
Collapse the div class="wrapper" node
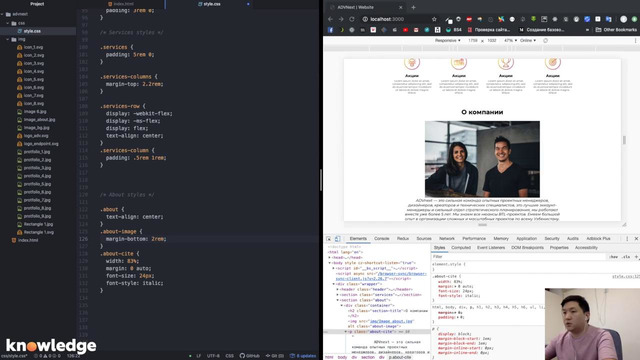[333, 284]
